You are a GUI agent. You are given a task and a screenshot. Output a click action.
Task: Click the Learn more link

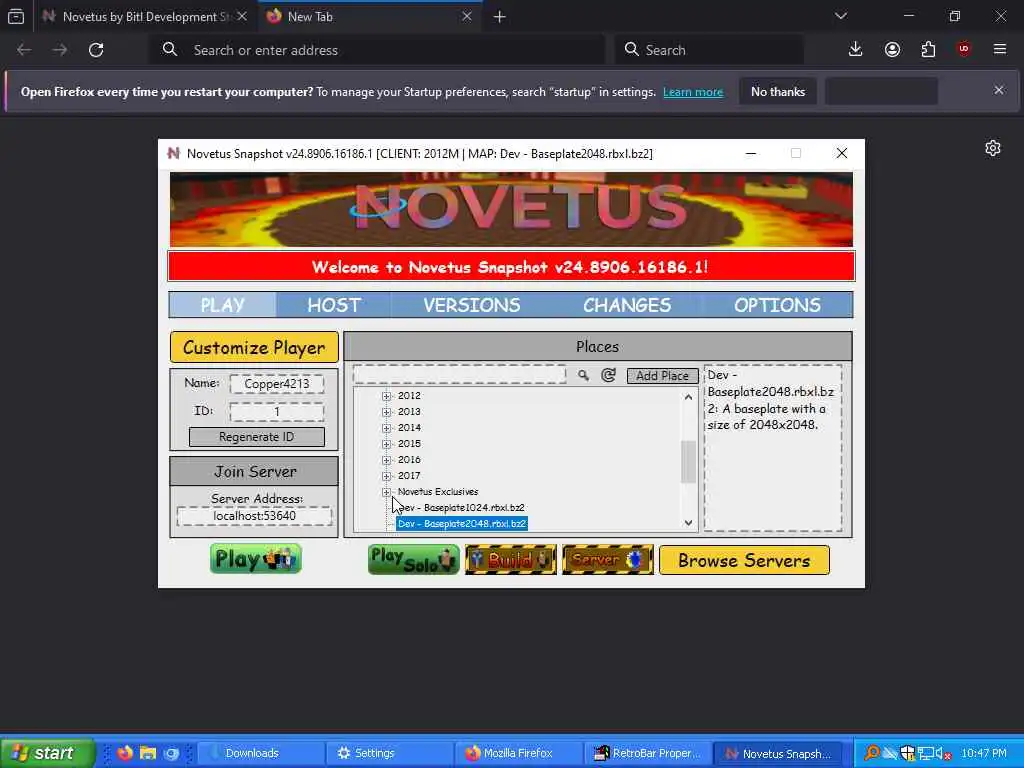(693, 92)
